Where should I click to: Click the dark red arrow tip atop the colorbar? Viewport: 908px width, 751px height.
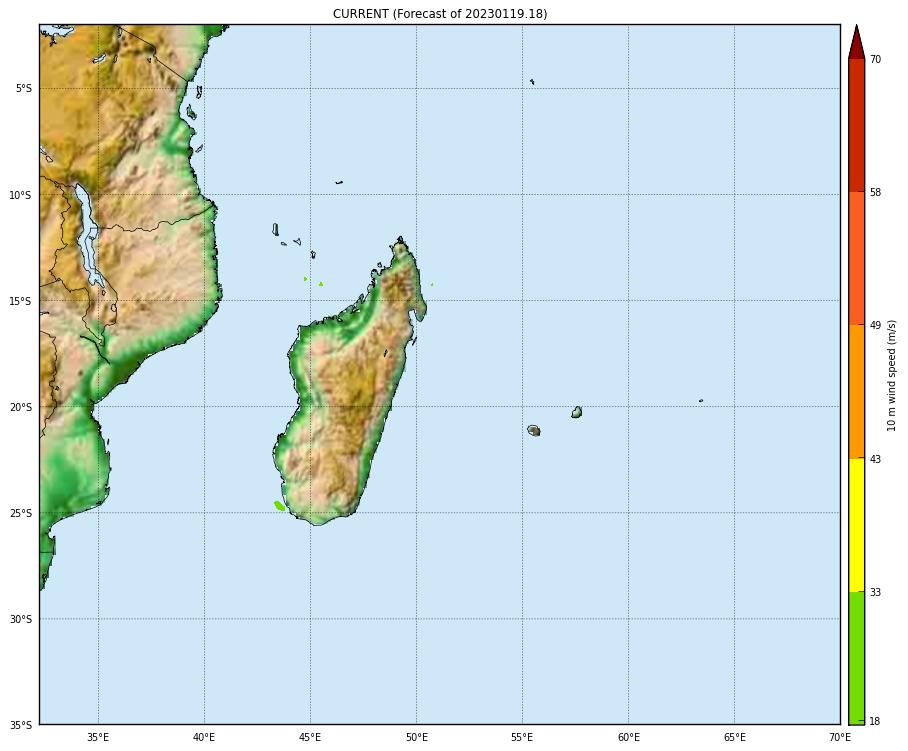(x=856, y=42)
